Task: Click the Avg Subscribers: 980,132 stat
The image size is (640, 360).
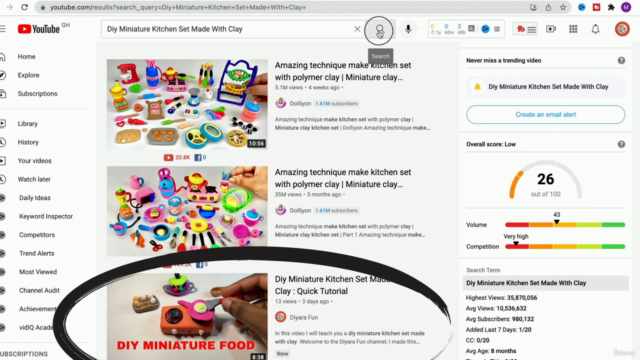Action: point(500,319)
